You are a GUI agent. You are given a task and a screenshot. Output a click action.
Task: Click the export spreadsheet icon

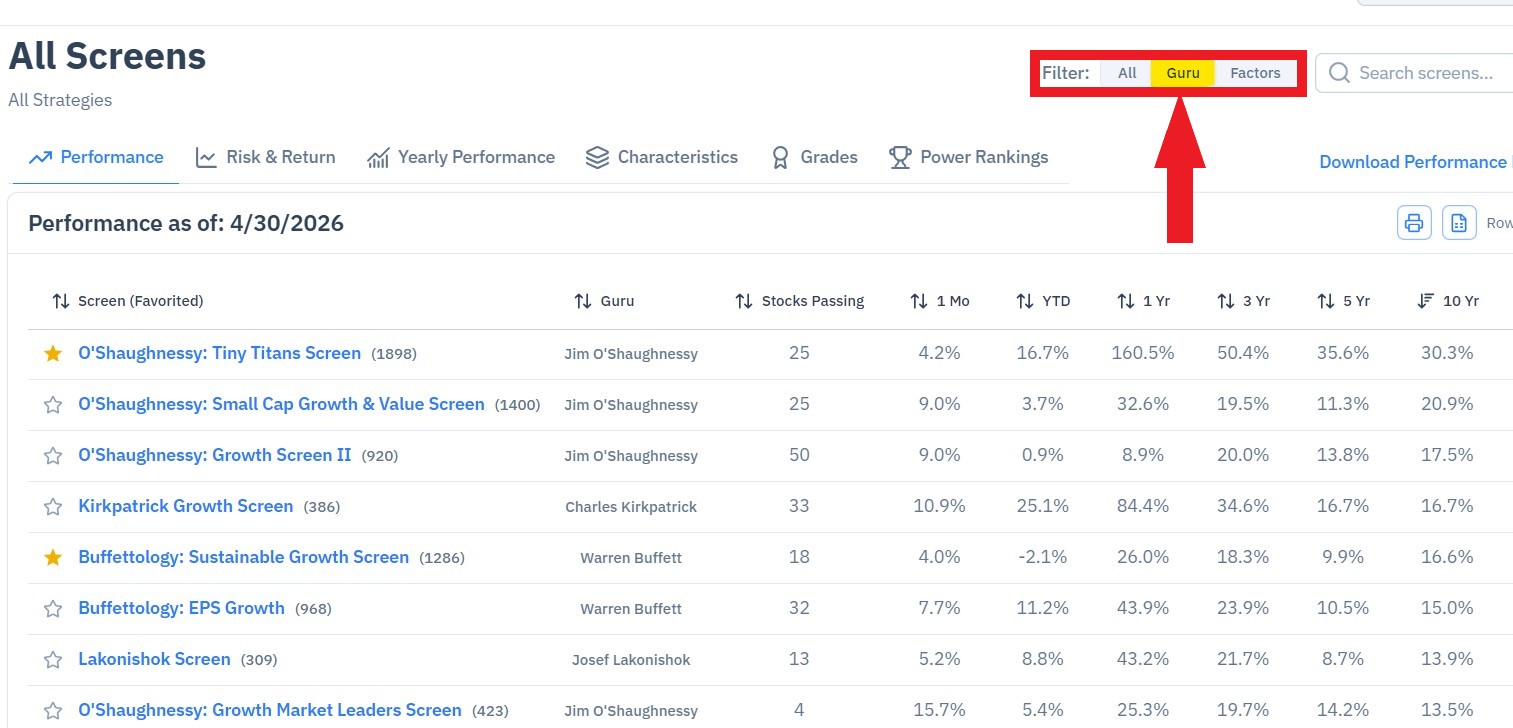[x=1459, y=223]
